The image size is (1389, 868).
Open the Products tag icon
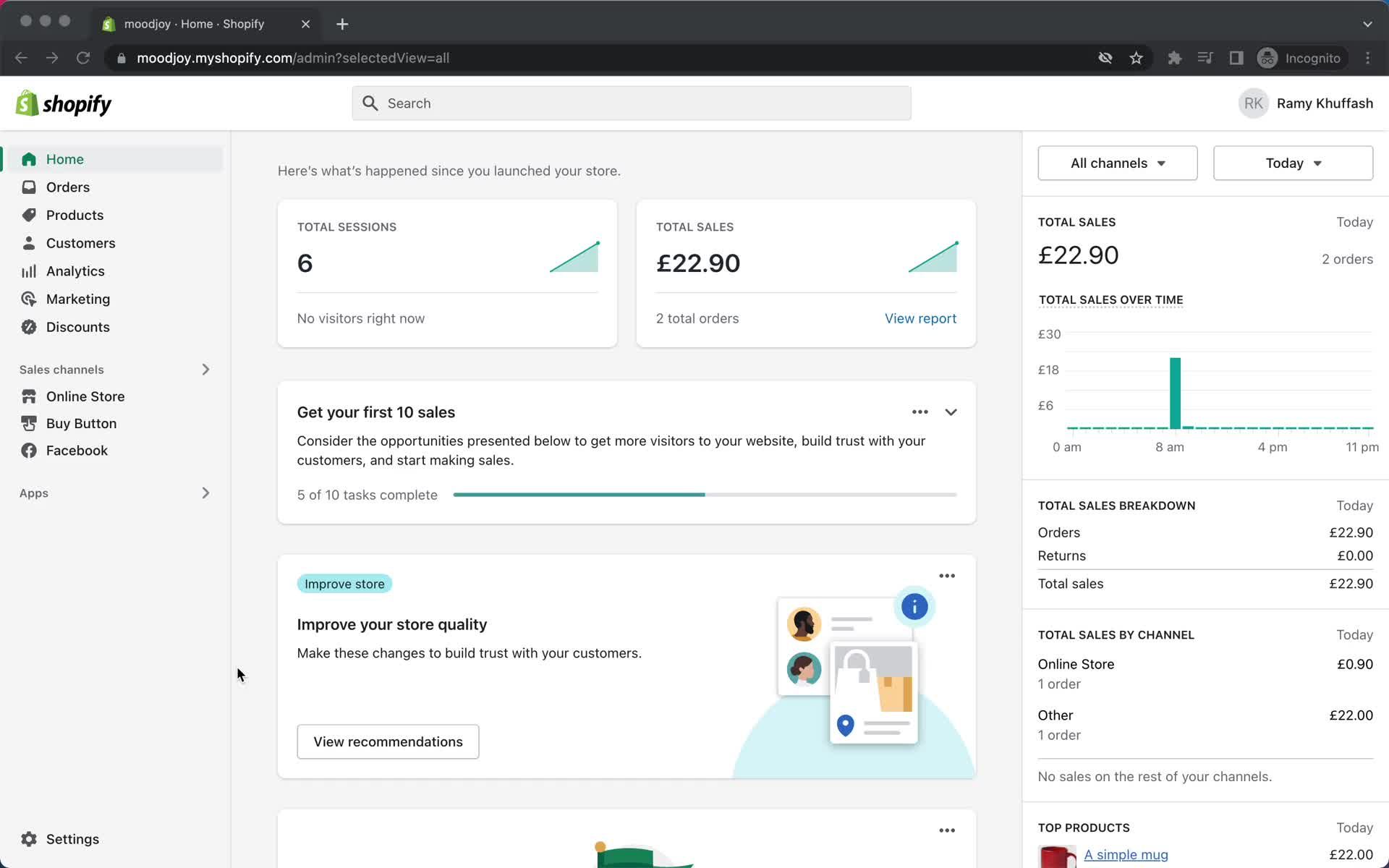[x=29, y=215]
